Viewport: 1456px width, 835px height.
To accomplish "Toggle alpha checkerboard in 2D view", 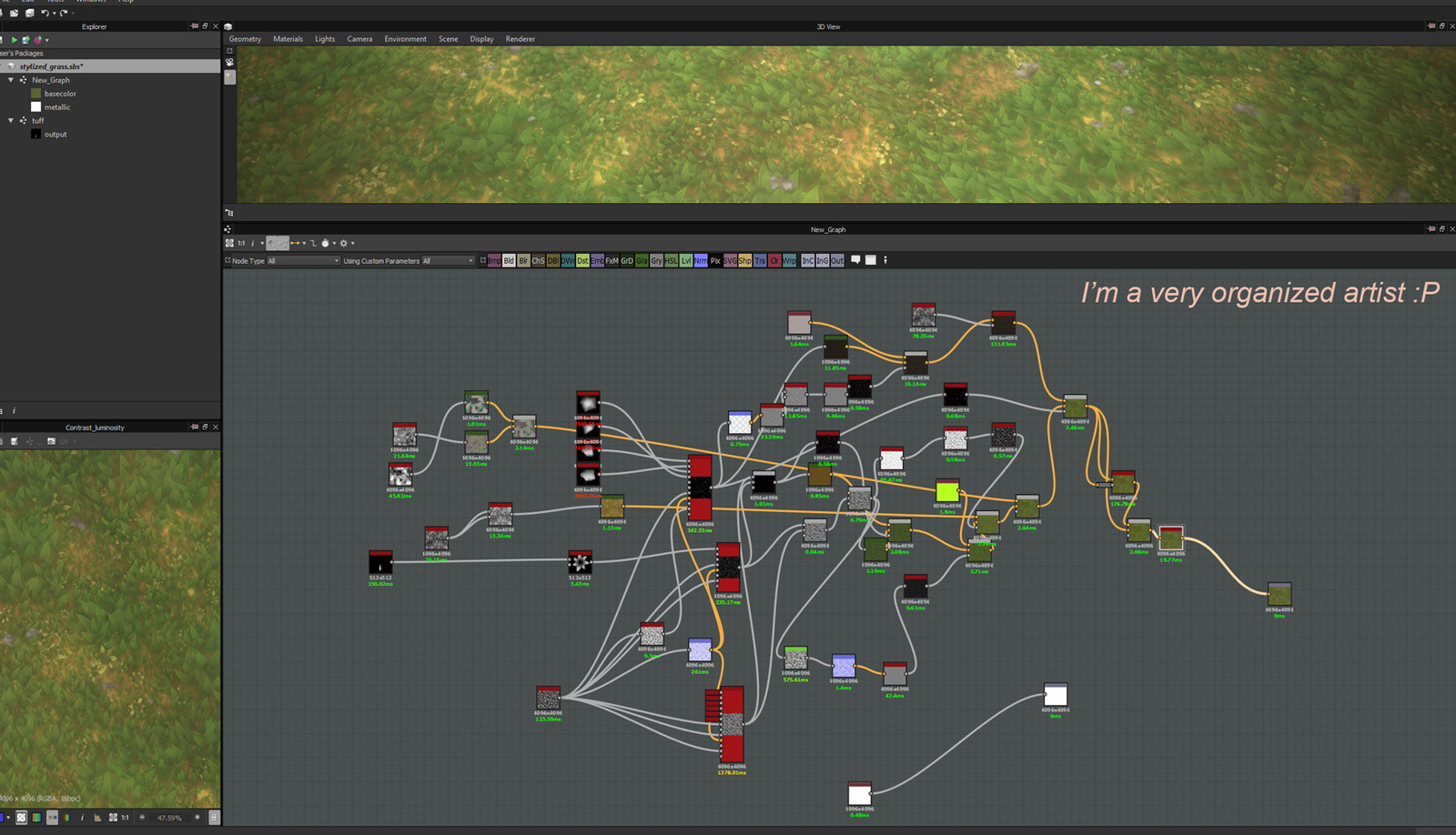I will pyautogui.click(x=22, y=817).
